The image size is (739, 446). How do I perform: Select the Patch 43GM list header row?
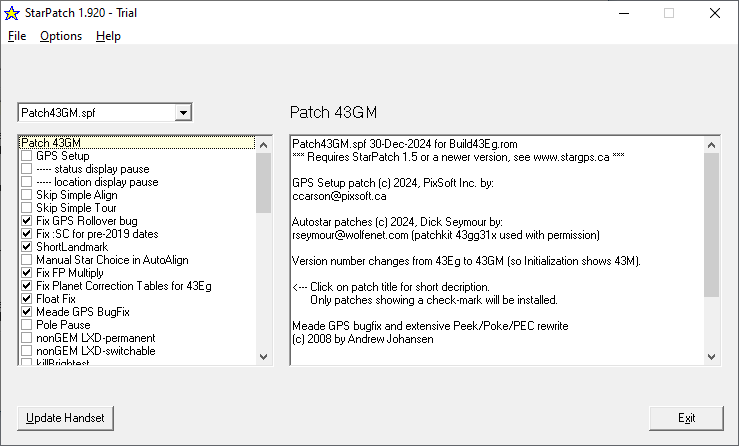pyautogui.click(x=137, y=143)
